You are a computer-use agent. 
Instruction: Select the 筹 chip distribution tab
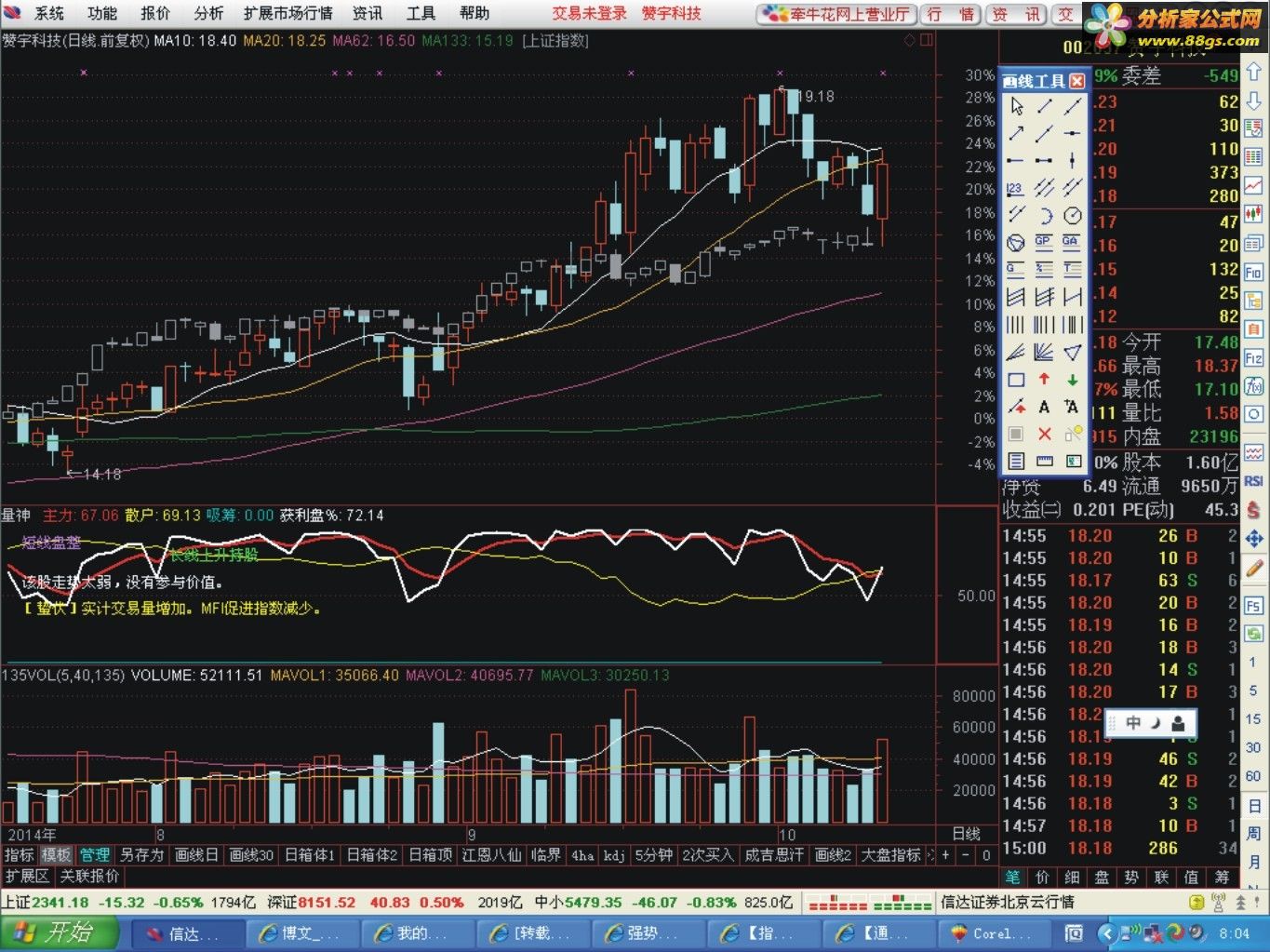point(1222,878)
